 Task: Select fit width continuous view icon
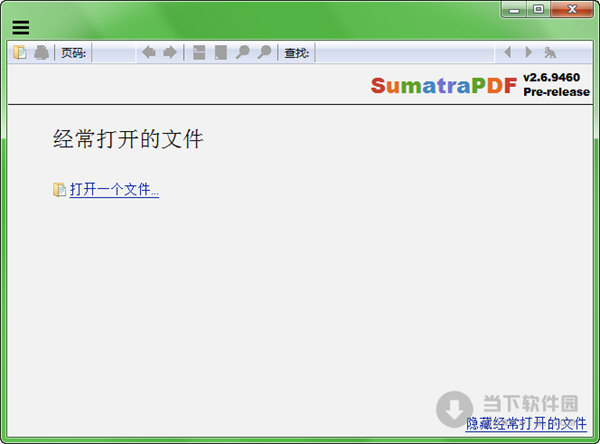coord(199,52)
